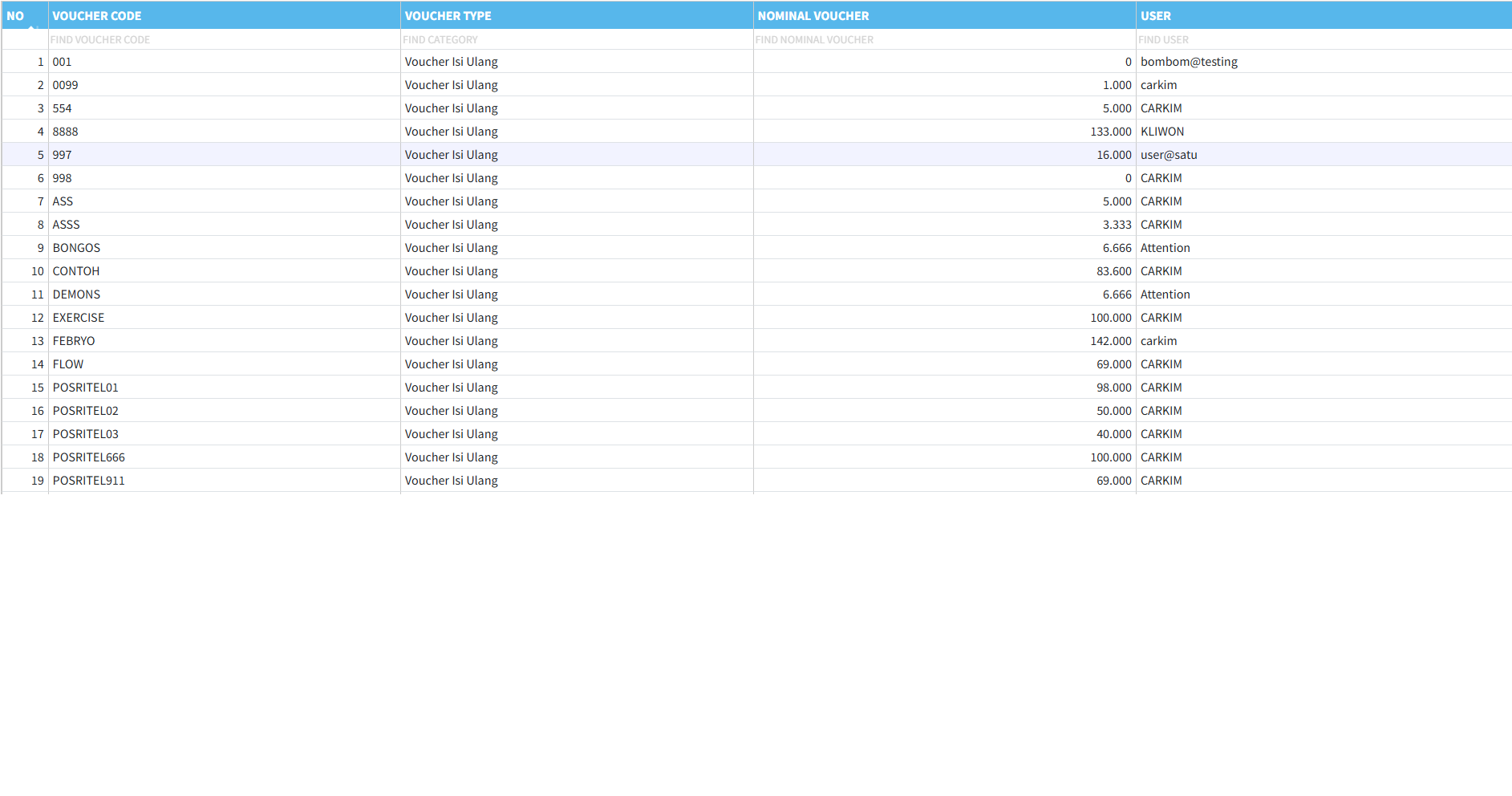Screen dimensions: 1512x796
Task: Click nominal value 142.000
Action: click(1111, 341)
